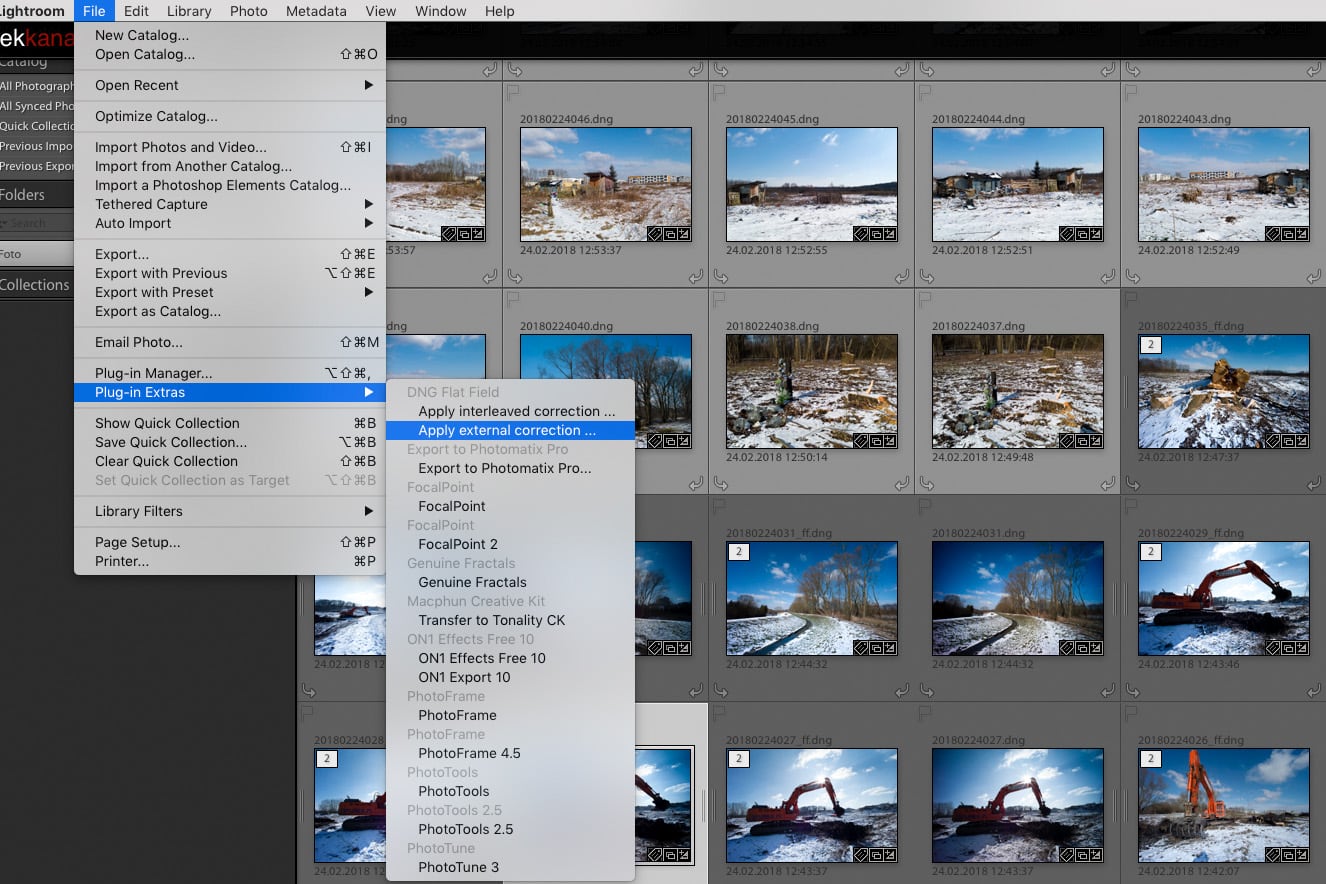Click stack count badge on 20180224031_ff.dng
The width and height of the screenshot is (1326, 884).
(739, 552)
